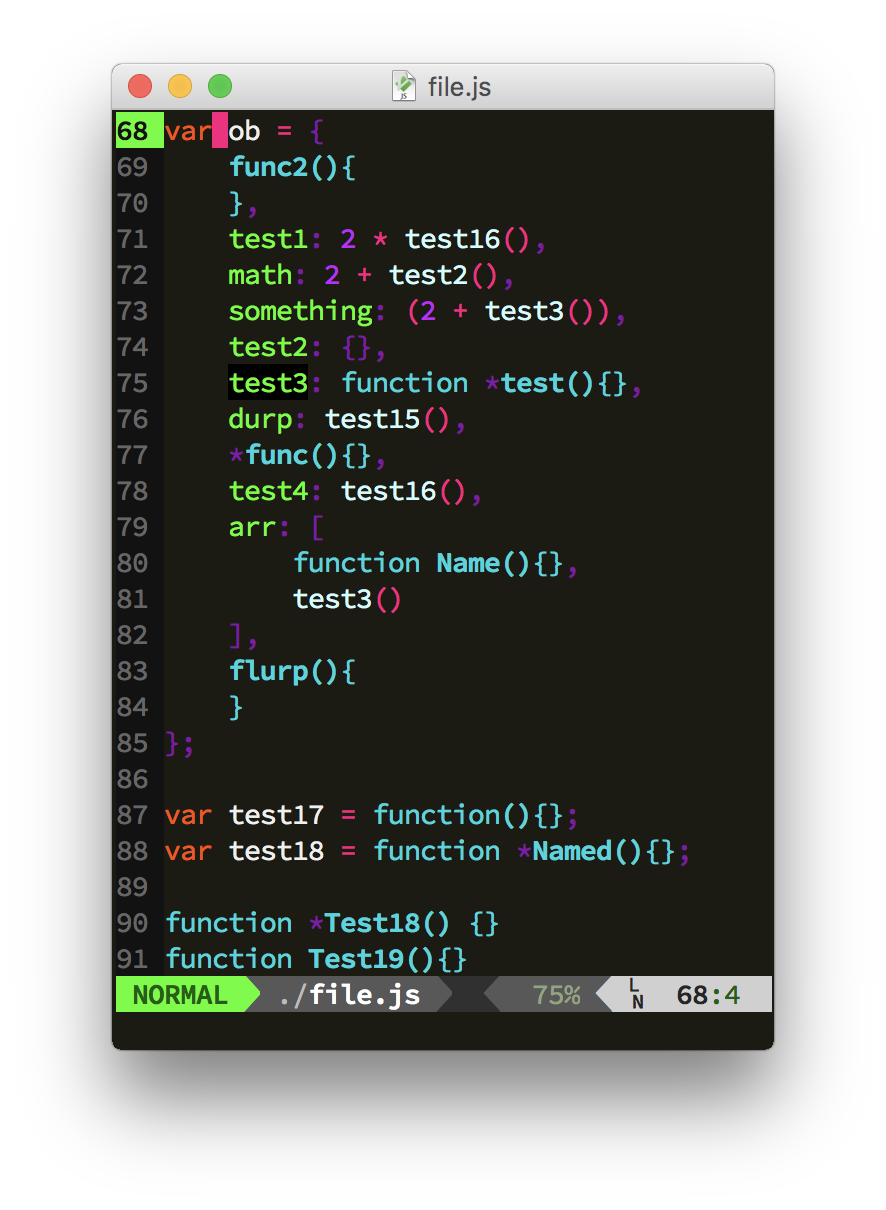The height and width of the screenshot is (1210, 886).
Task: Click opening bracket '[' on line 79
Action: tap(318, 527)
